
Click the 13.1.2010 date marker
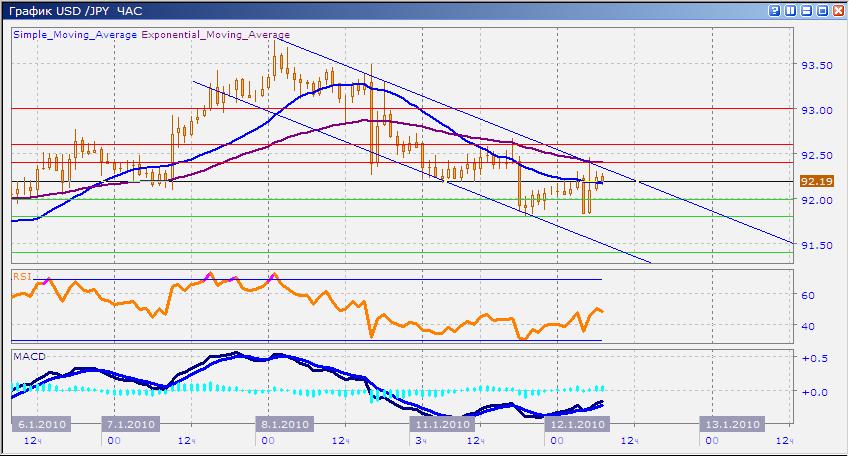coord(733,424)
